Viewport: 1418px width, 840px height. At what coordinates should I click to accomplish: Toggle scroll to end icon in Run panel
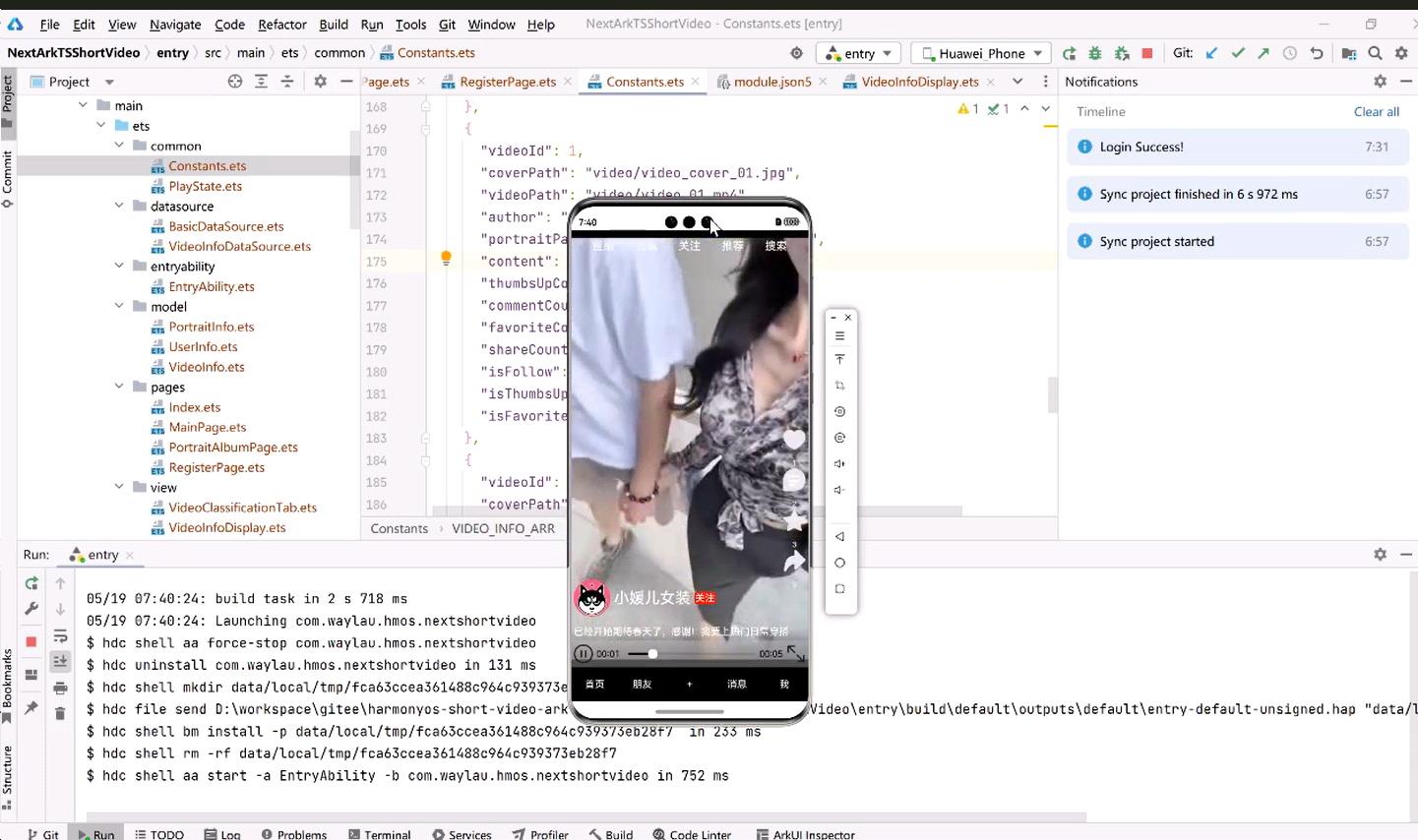tap(60, 661)
